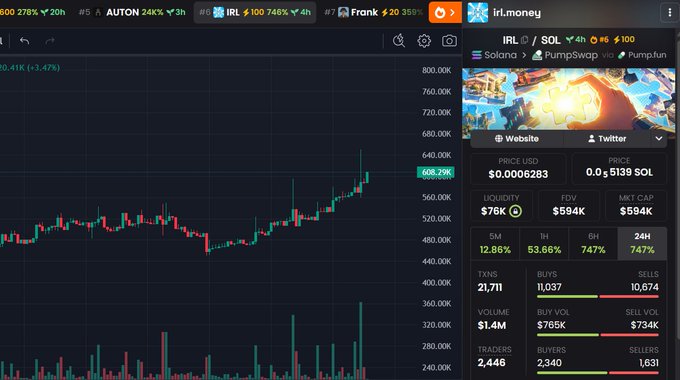Take a chart snapshot with camera icon
Viewport: 680px width, 380px height.
click(x=449, y=41)
